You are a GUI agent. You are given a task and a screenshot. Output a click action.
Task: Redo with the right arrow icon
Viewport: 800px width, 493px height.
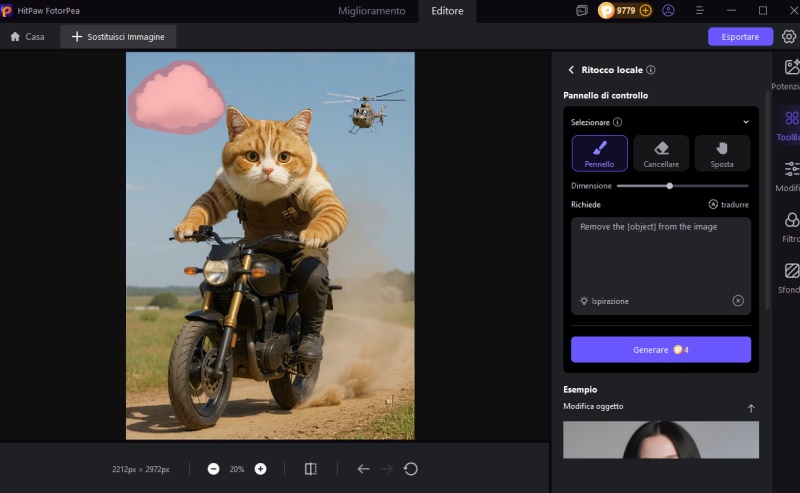coord(387,469)
